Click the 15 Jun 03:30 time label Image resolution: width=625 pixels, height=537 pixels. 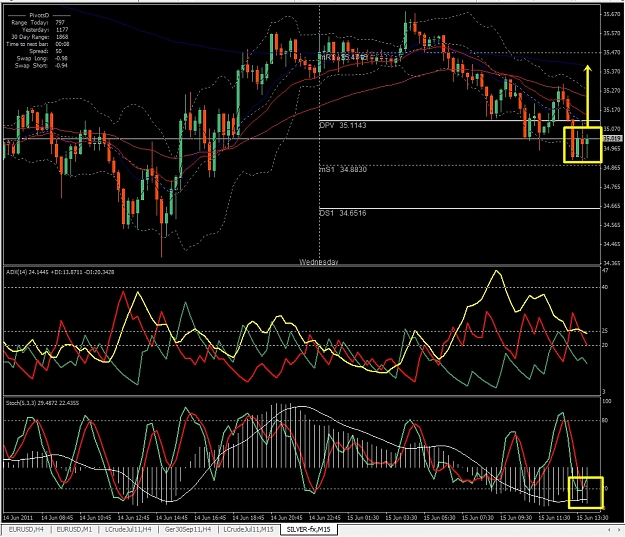401,517
